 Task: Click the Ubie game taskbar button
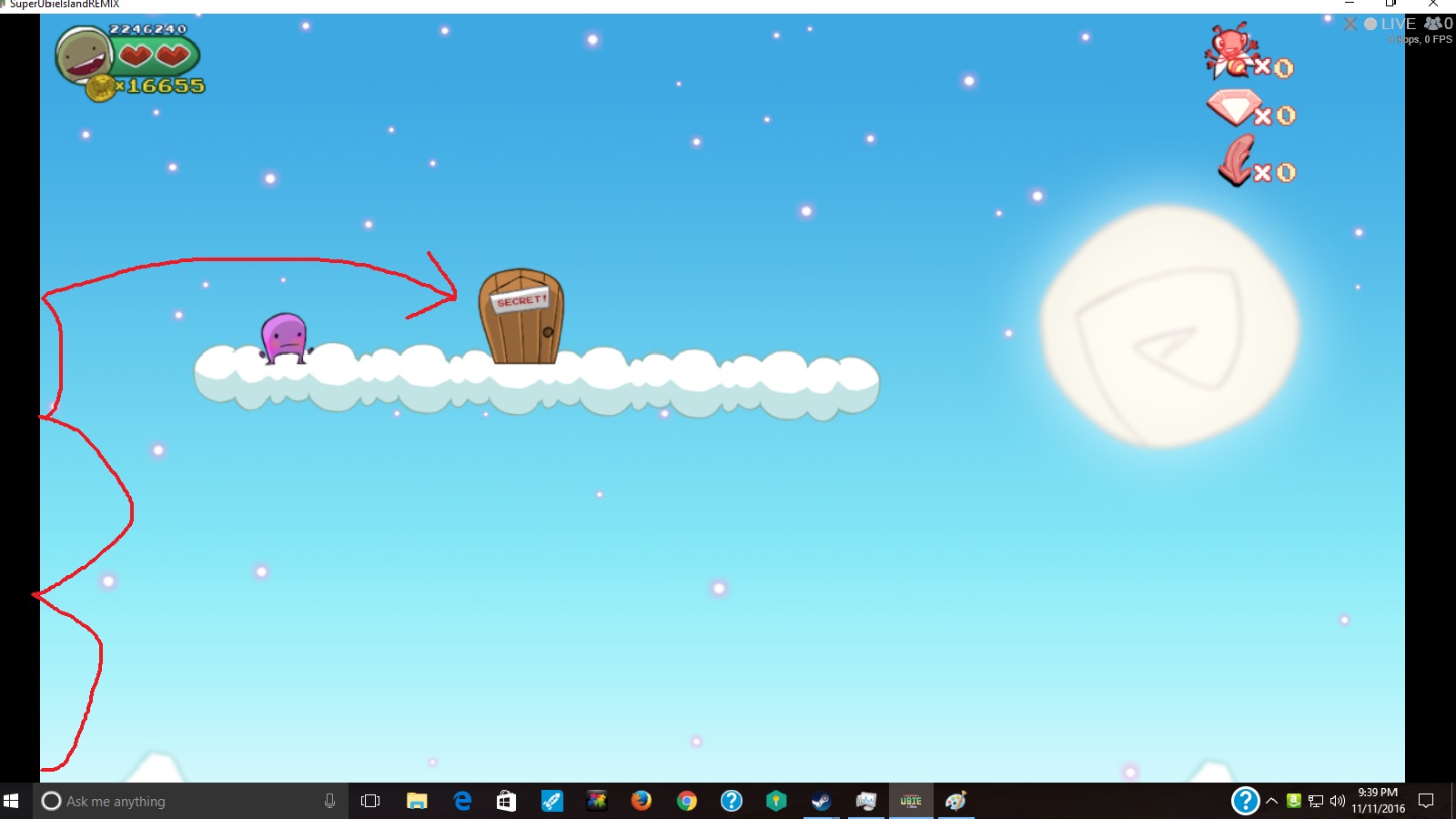(x=911, y=801)
